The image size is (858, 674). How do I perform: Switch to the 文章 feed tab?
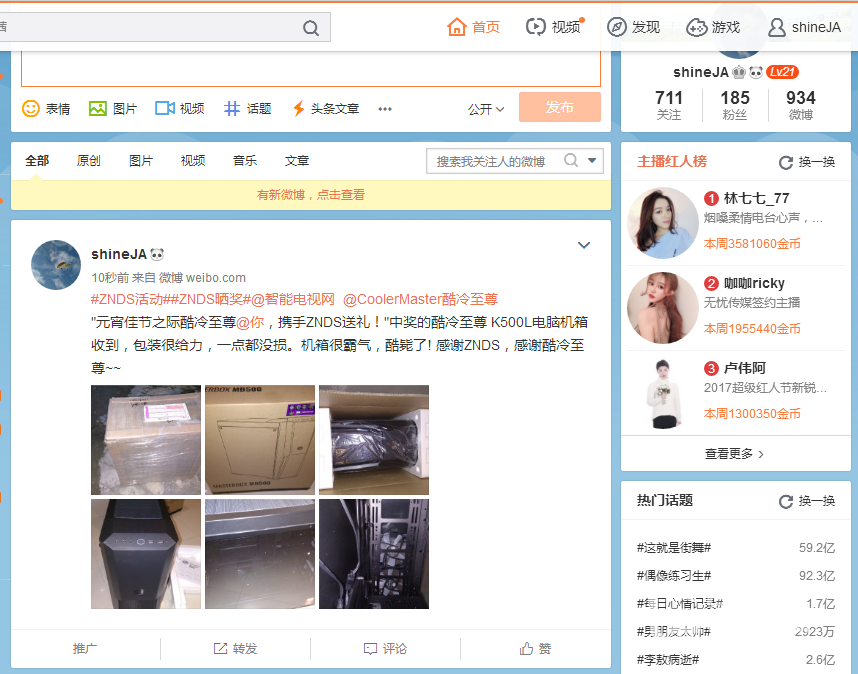click(297, 160)
